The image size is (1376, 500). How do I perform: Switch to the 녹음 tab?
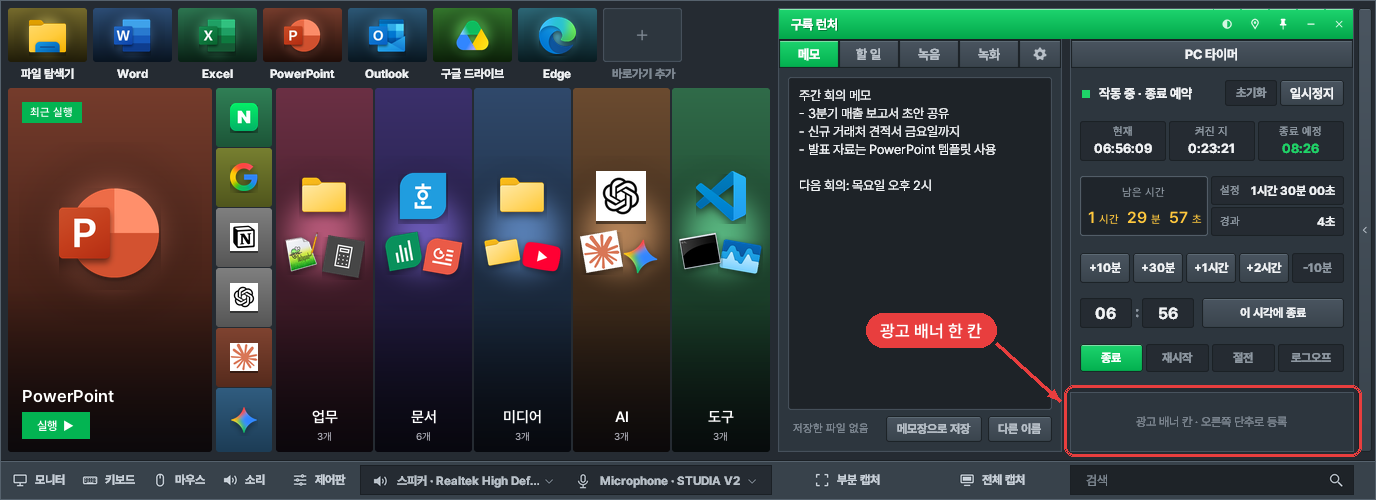(929, 54)
